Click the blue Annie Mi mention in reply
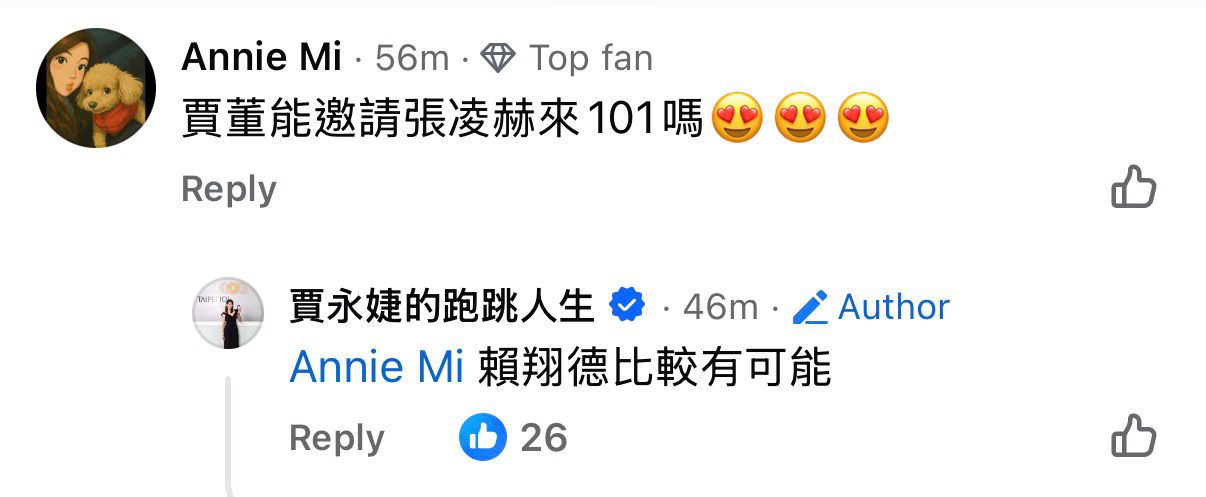 [376, 369]
